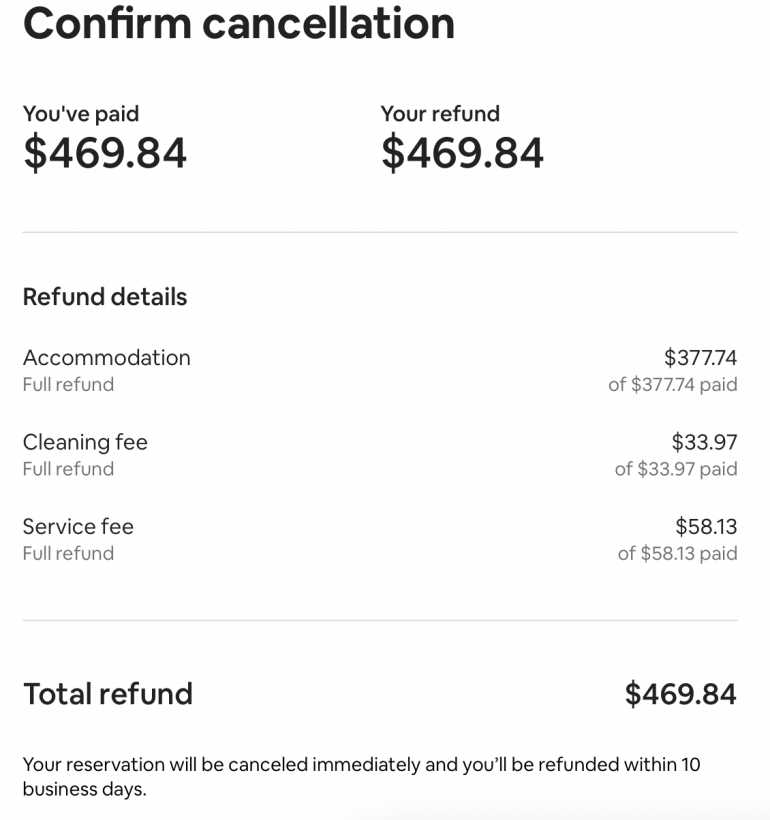Click the Service fee line item label
This screenshot has height=820, width=770.
(78, 526)
